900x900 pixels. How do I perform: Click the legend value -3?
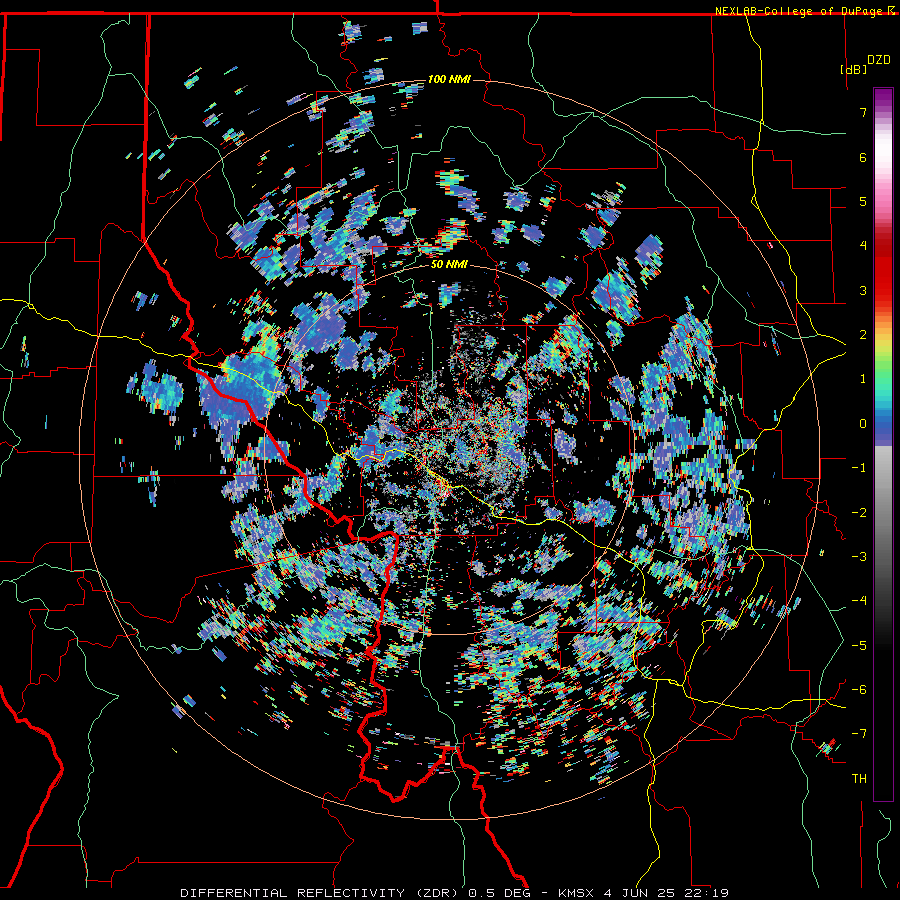click(859, 557)
